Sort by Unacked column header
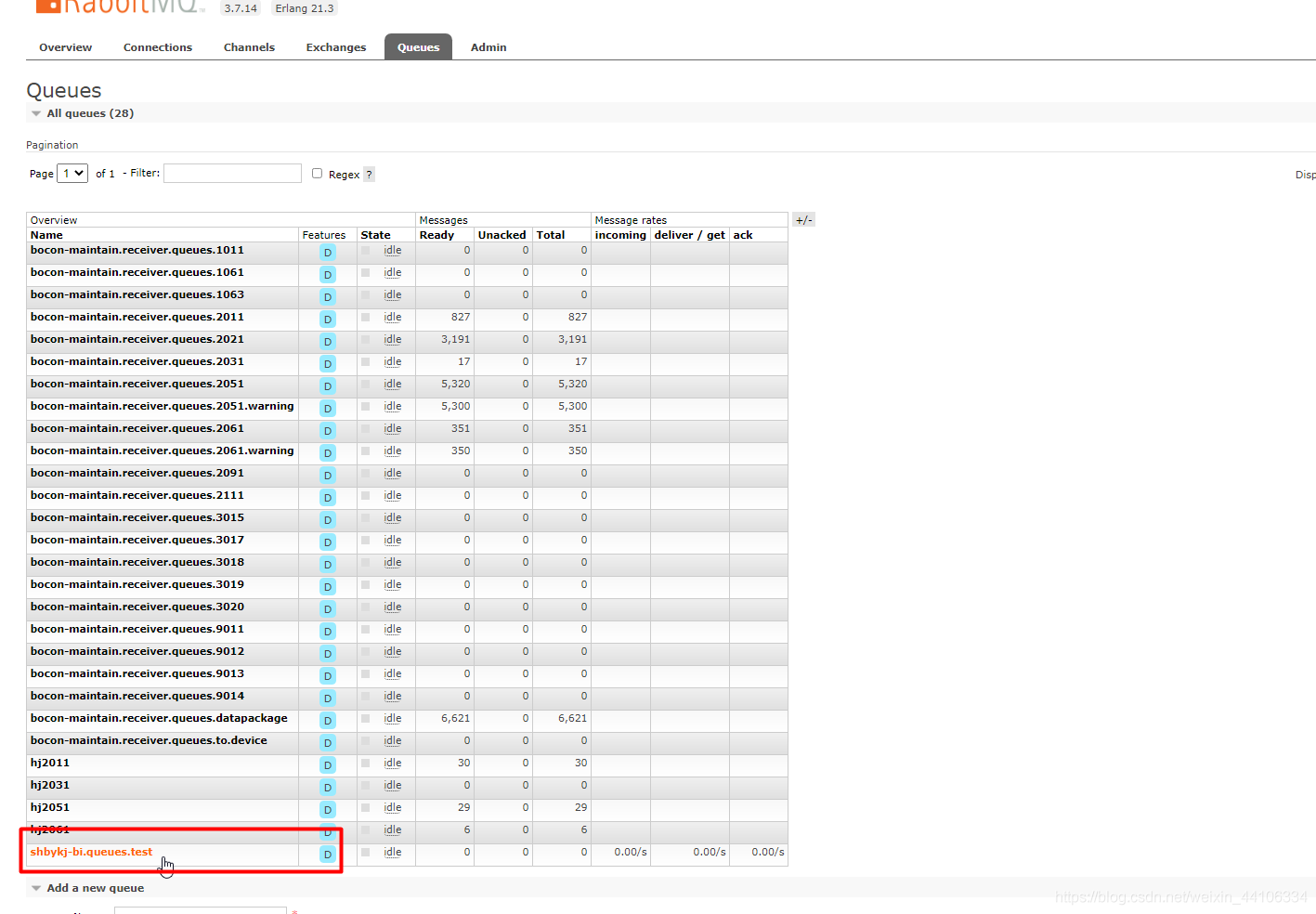This screenshot has width=1316, height=914. 502,235
